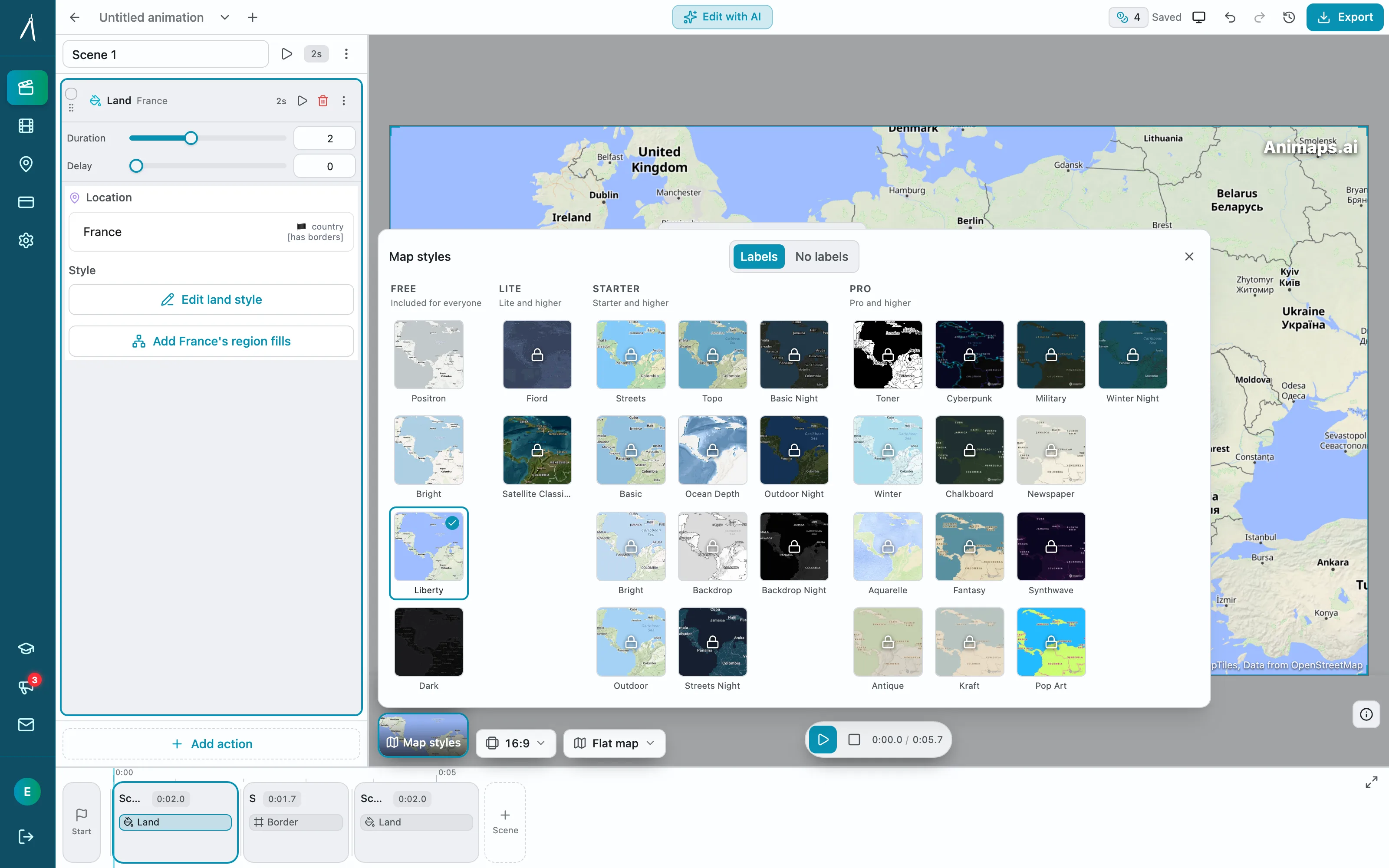Edit the Scene 1 name field
Viewport: 1389px width, 868px height.
tap(166, 55)
